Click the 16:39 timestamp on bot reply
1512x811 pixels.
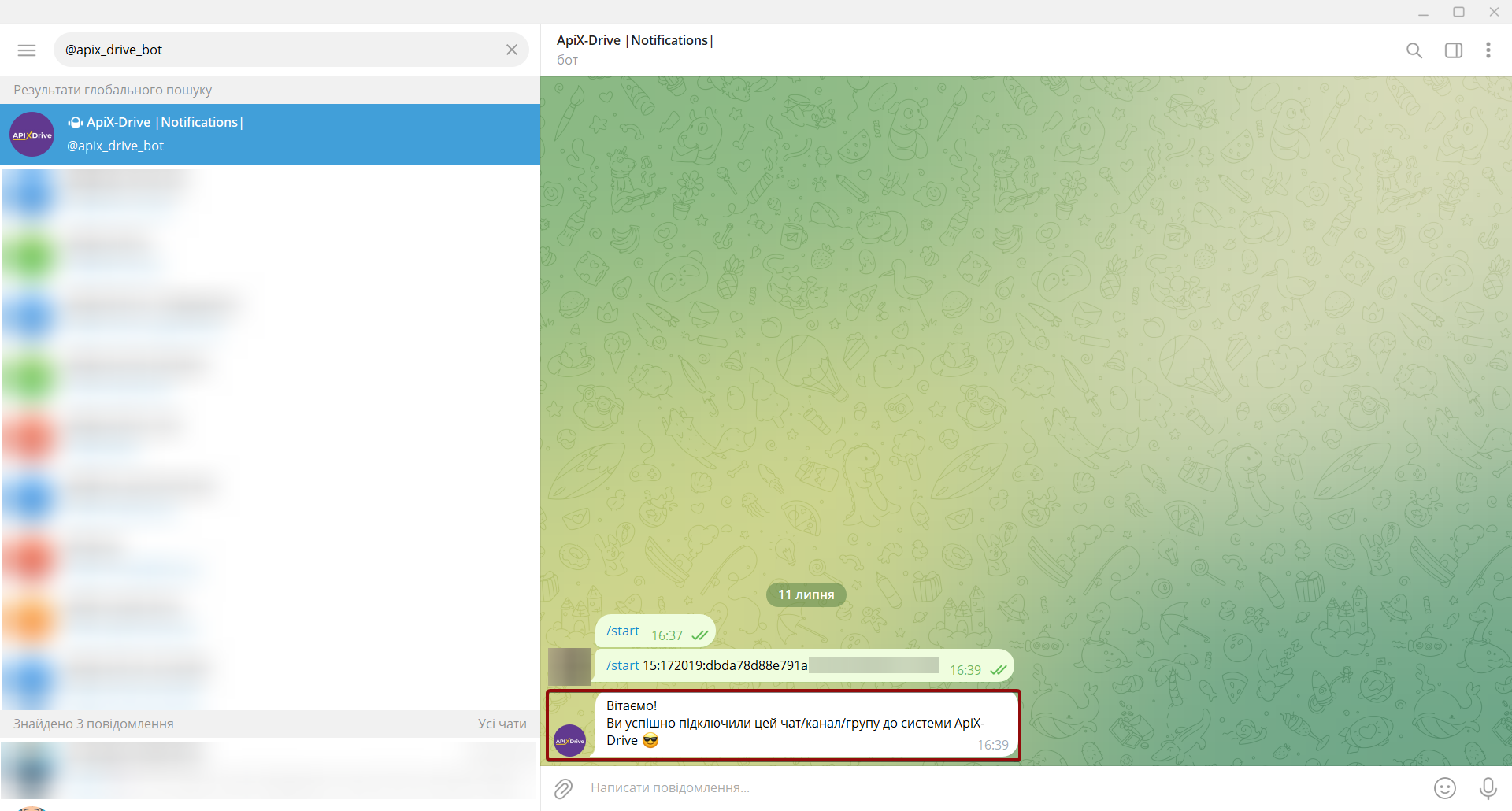[x=993, y=745]
